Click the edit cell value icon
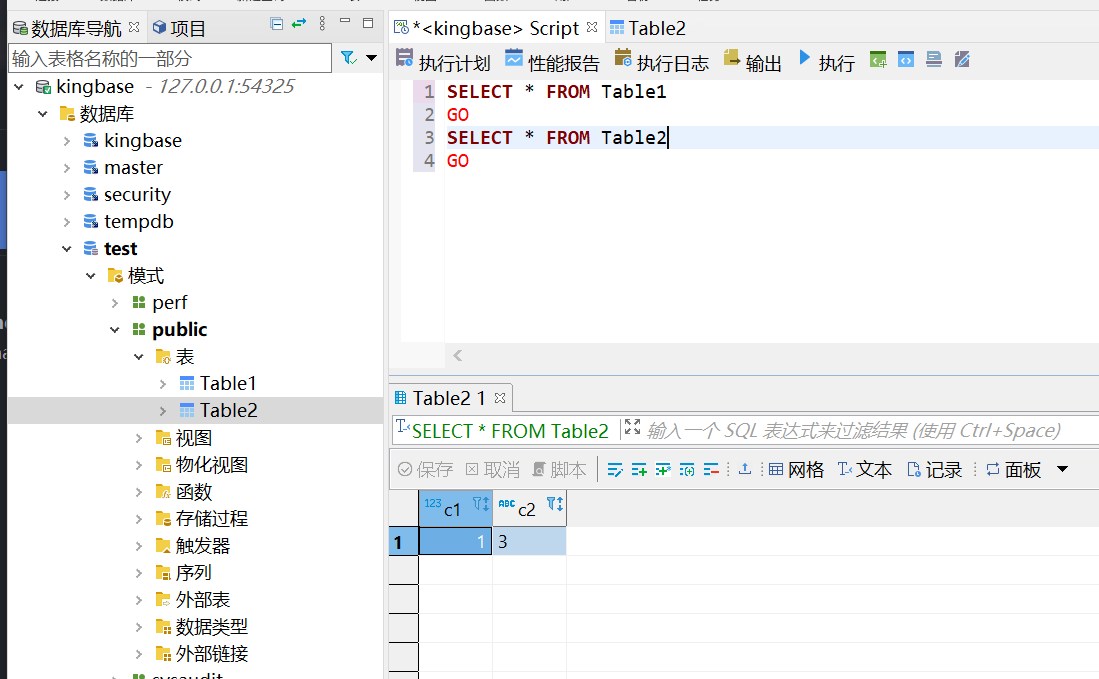Screen dimensions: 1099x679 615,469
